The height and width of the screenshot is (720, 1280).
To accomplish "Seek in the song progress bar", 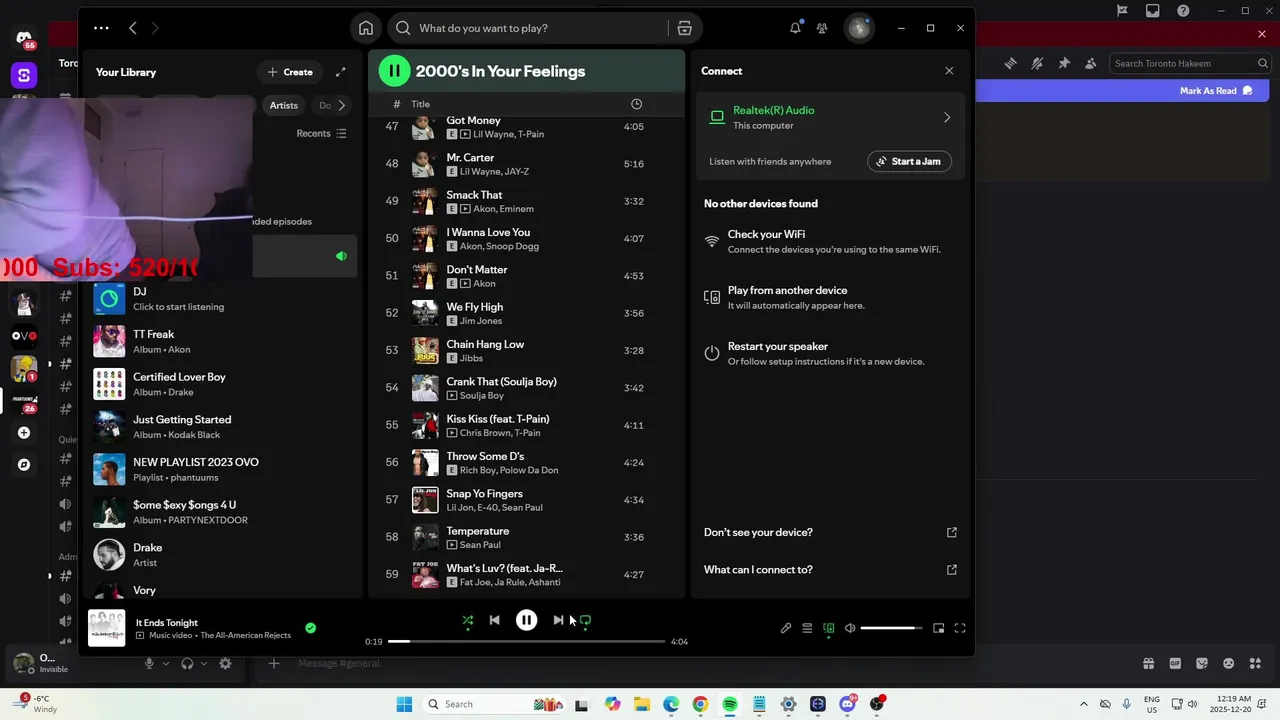I will 526,641.
